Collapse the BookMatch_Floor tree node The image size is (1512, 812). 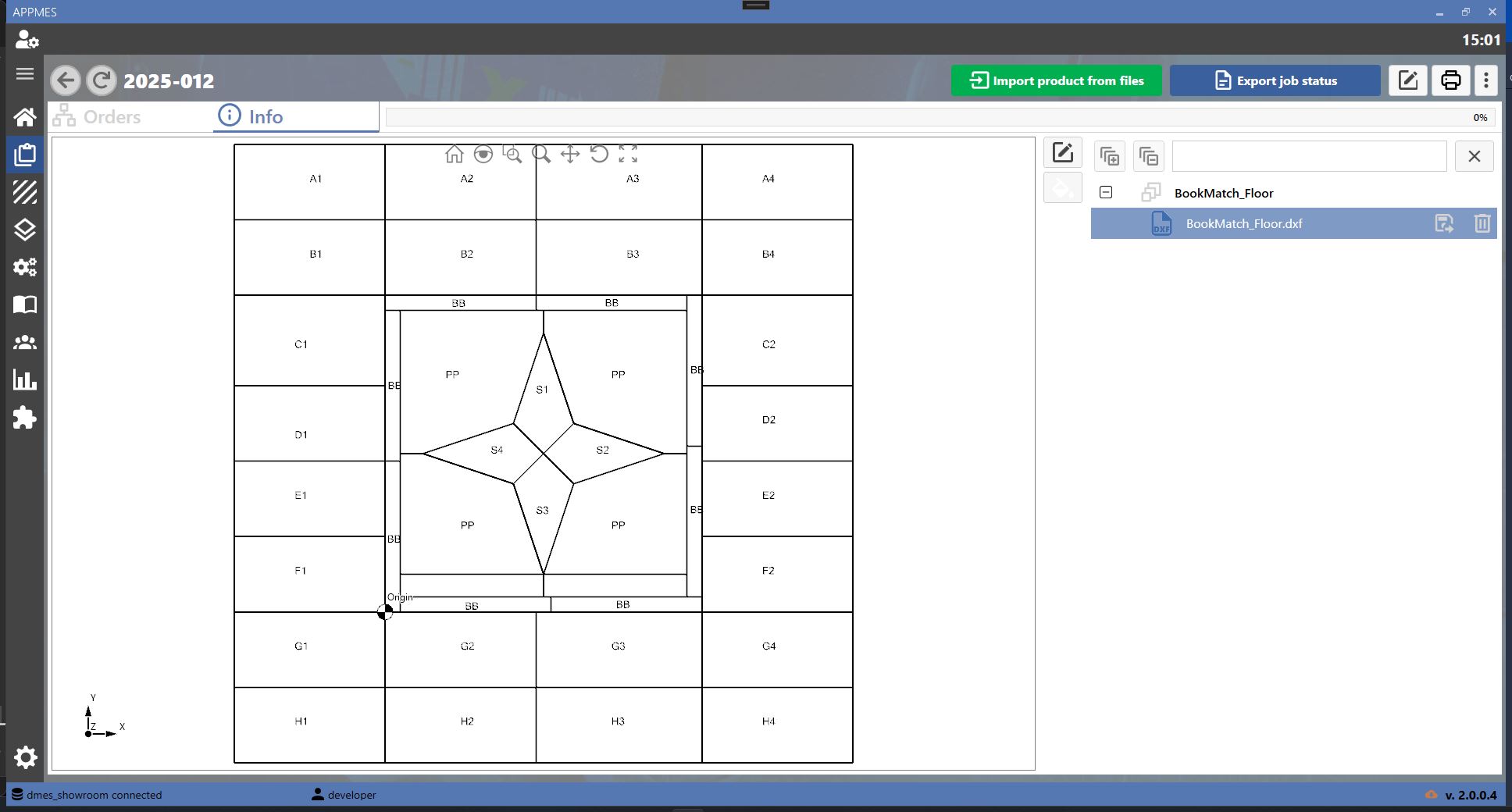(x=1106, y=192)
